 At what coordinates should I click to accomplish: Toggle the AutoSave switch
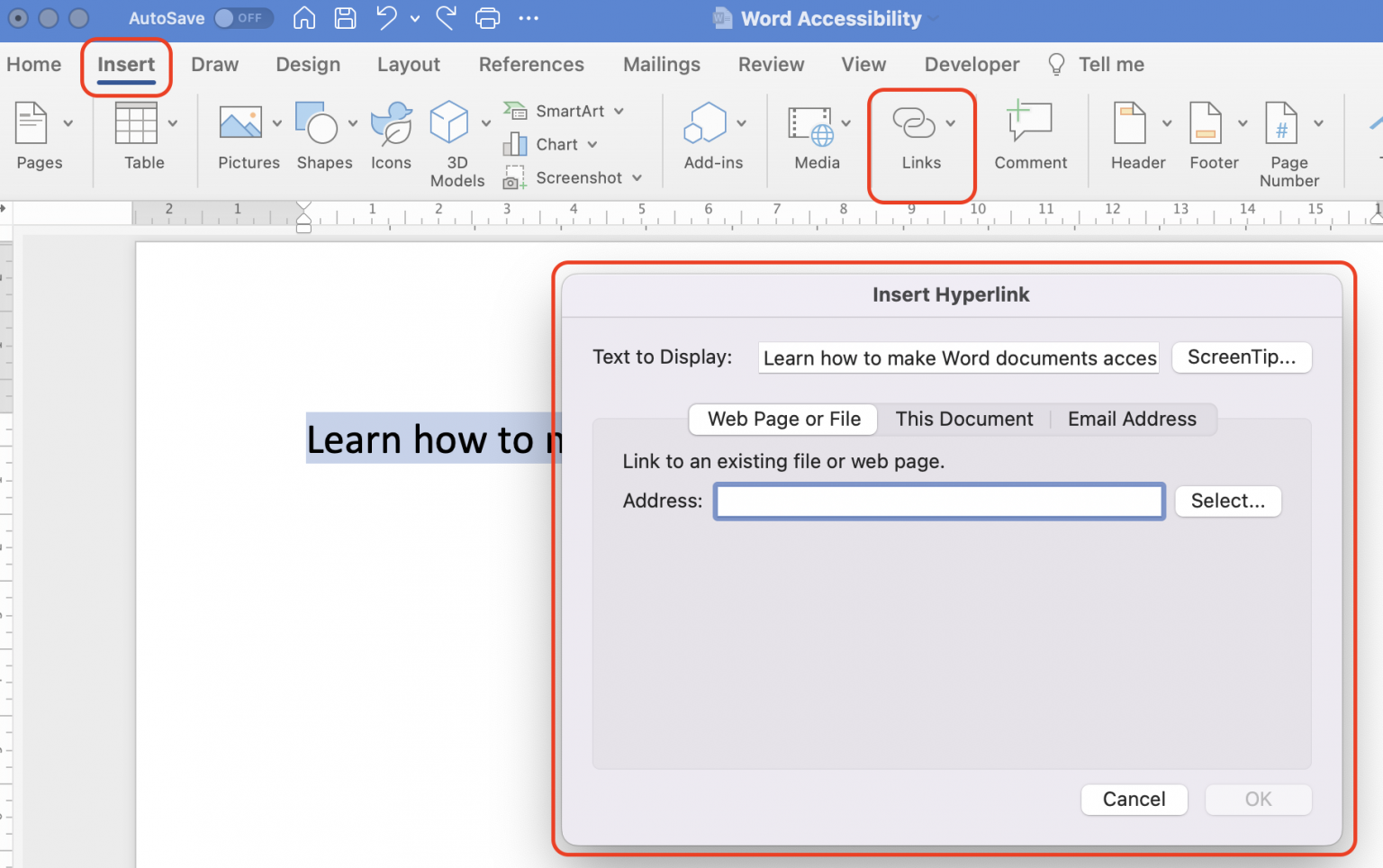point(243,17)
